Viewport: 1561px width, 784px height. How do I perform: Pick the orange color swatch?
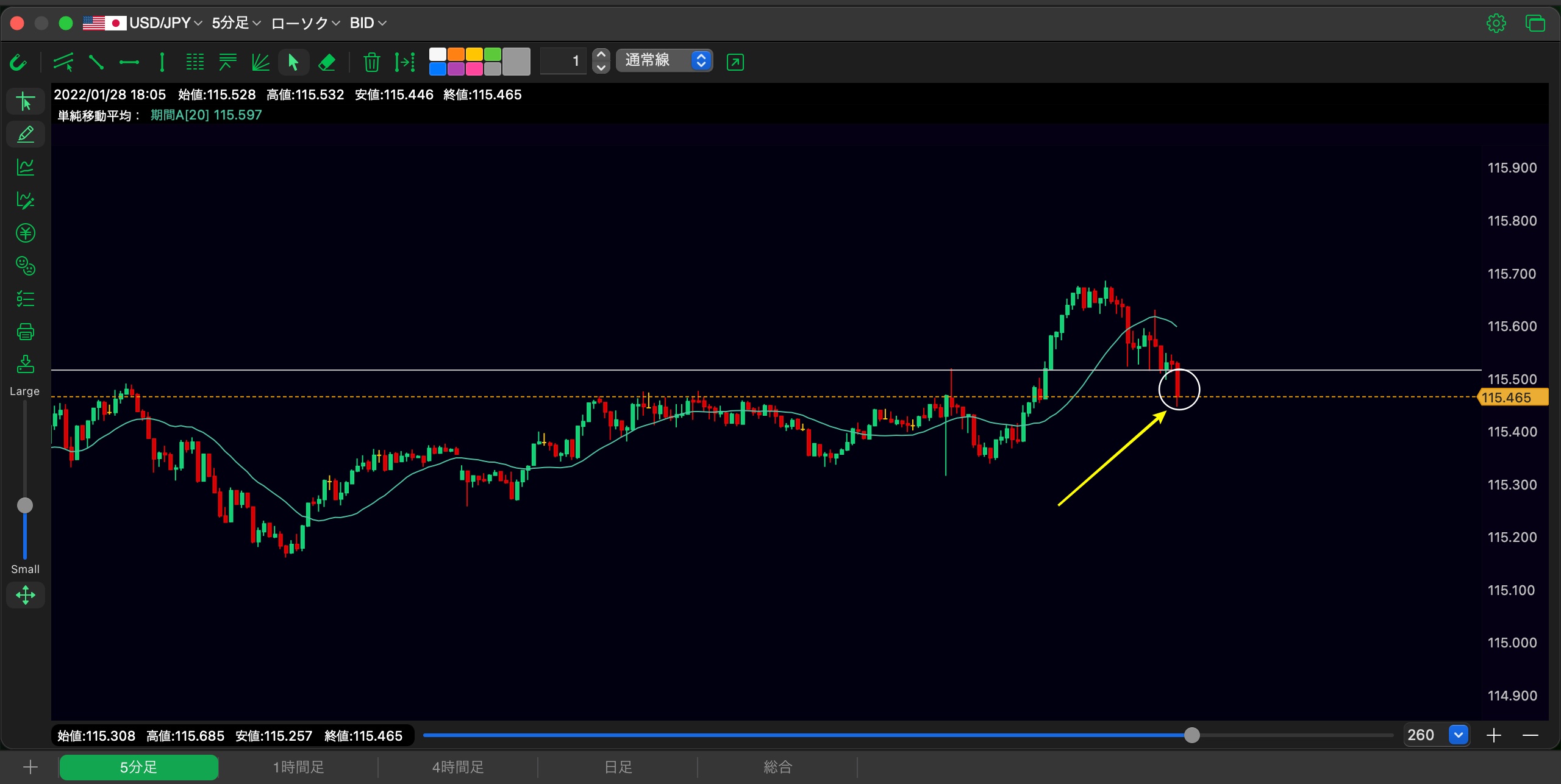pyautogui.click(x=456, y=54)
